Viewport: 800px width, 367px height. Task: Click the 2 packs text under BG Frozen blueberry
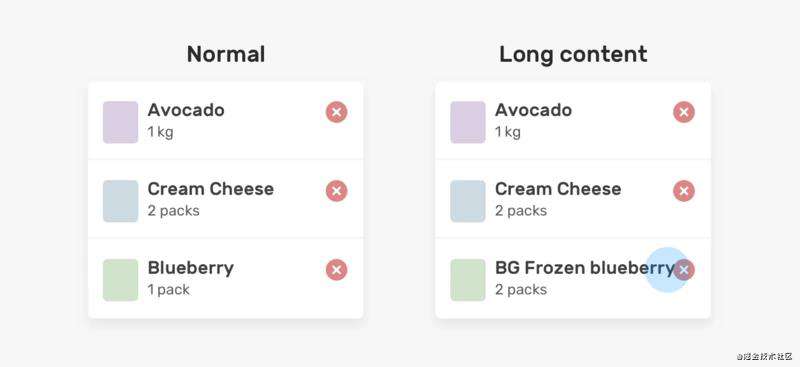tap(521, 290)
